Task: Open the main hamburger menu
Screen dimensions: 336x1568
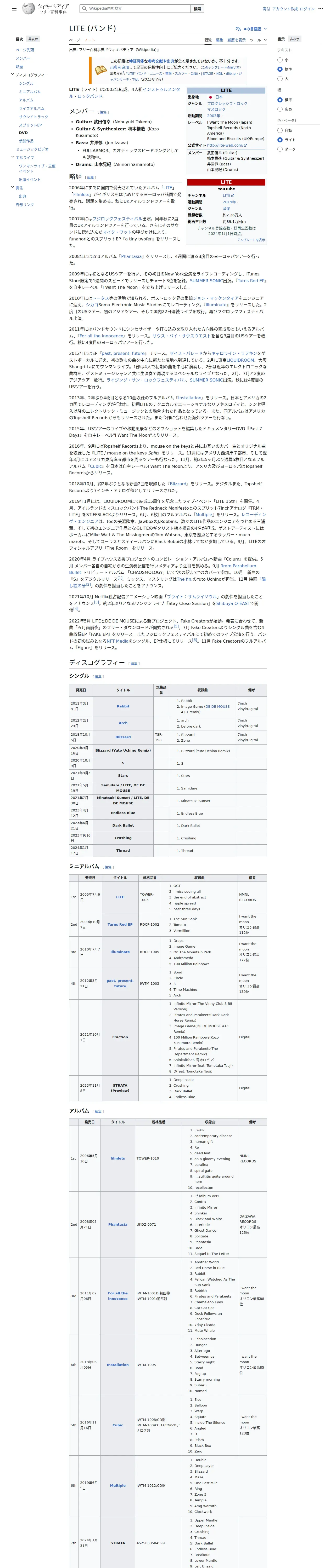Action: [14, 9]
